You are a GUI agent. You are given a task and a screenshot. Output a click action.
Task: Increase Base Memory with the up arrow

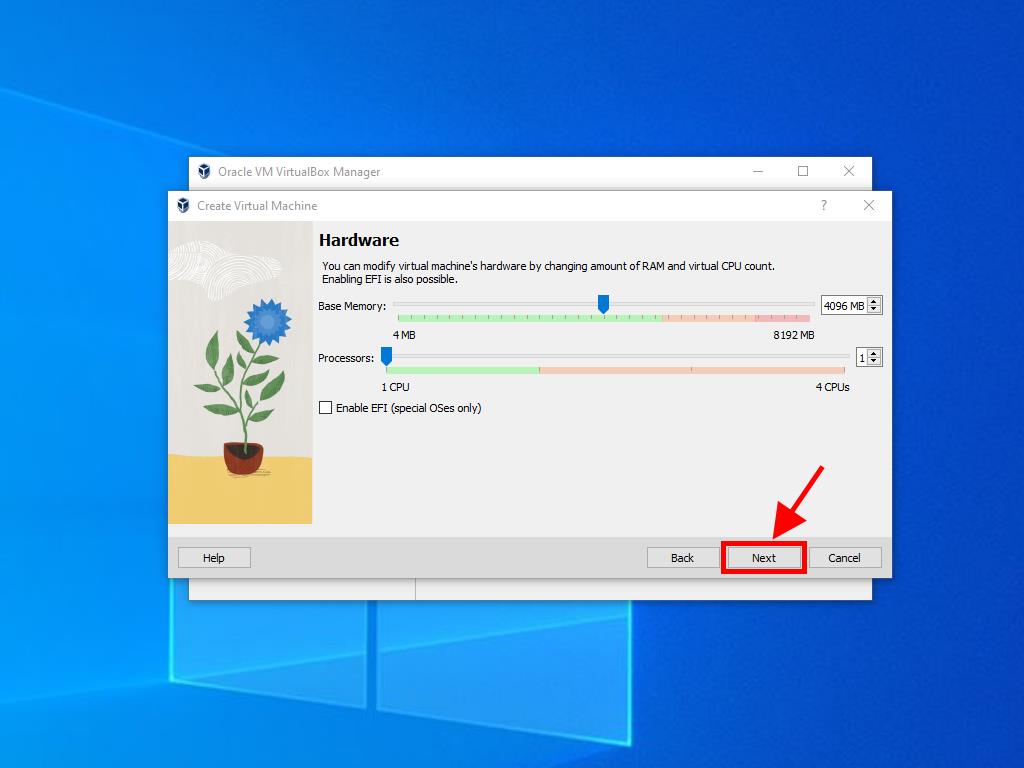tap(875, 301)
